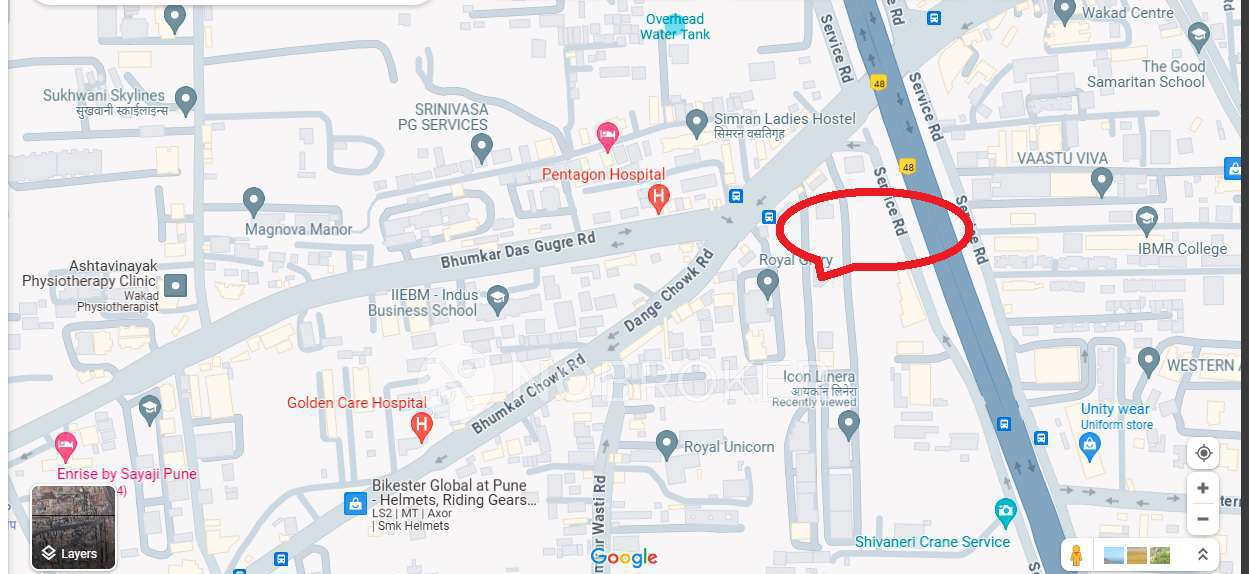Click the Enrise by Sayaji hotel pin
The image size is (1249, 574).
click(66, 446)
